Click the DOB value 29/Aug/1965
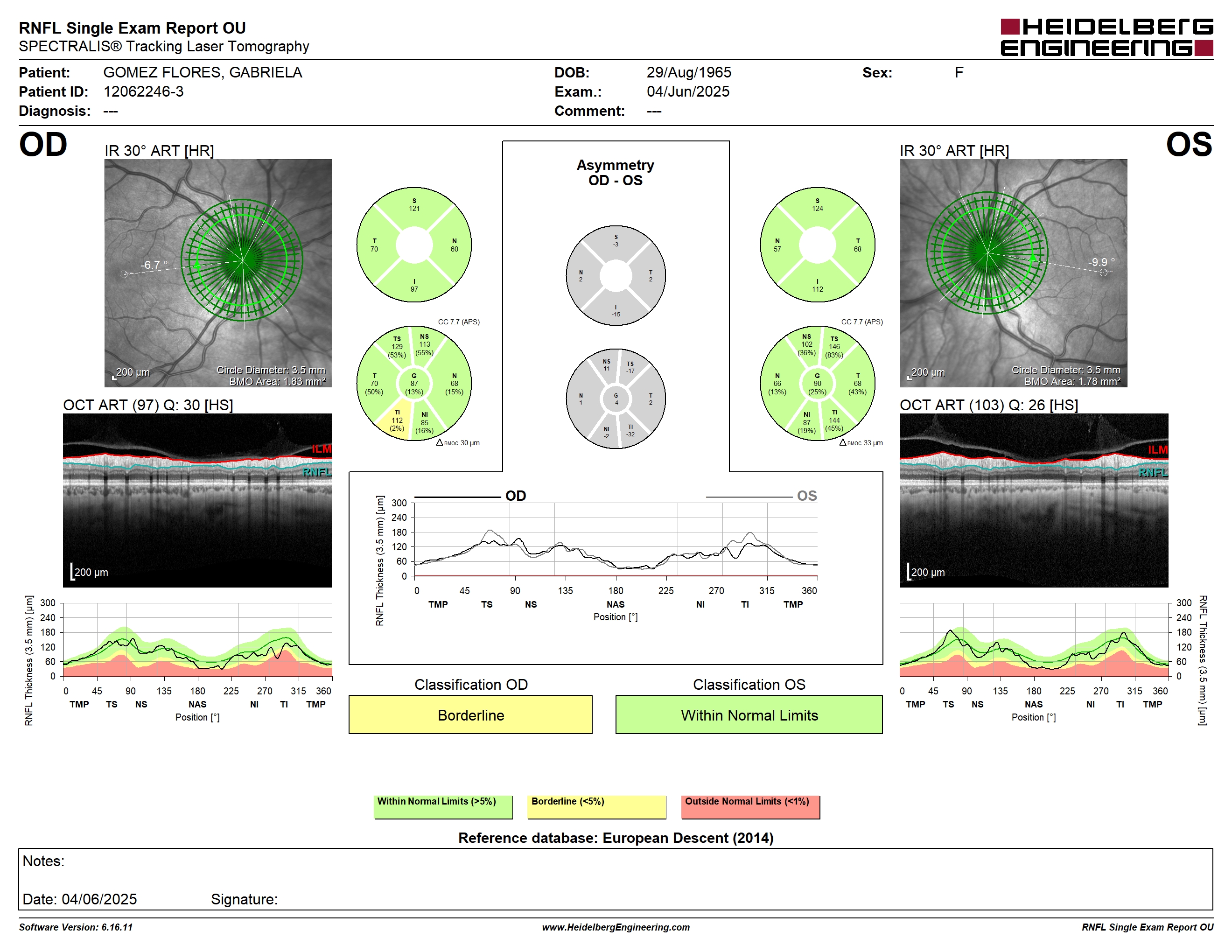 click(689, 72)
